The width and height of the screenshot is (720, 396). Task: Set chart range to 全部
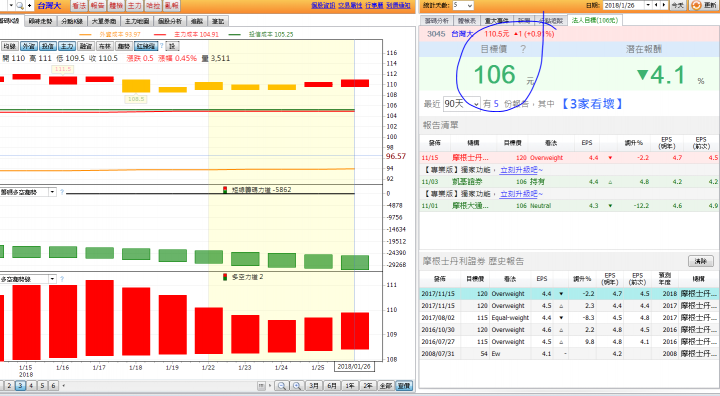[386, 386]
